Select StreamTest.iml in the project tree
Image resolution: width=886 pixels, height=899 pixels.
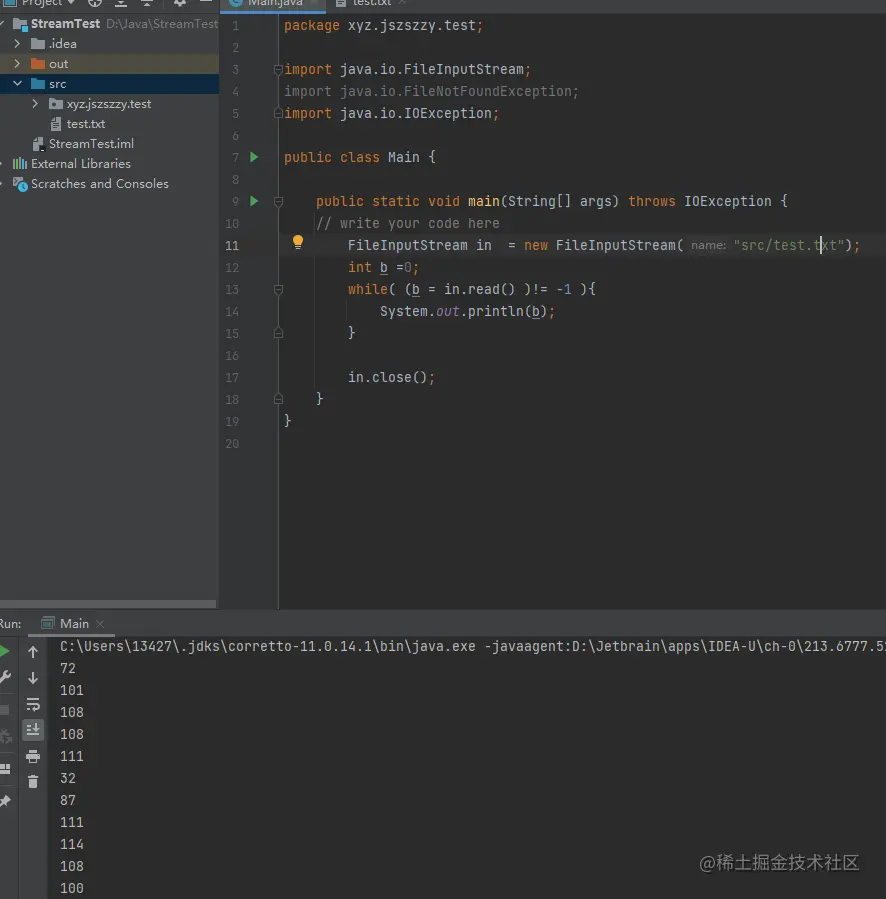91,144
